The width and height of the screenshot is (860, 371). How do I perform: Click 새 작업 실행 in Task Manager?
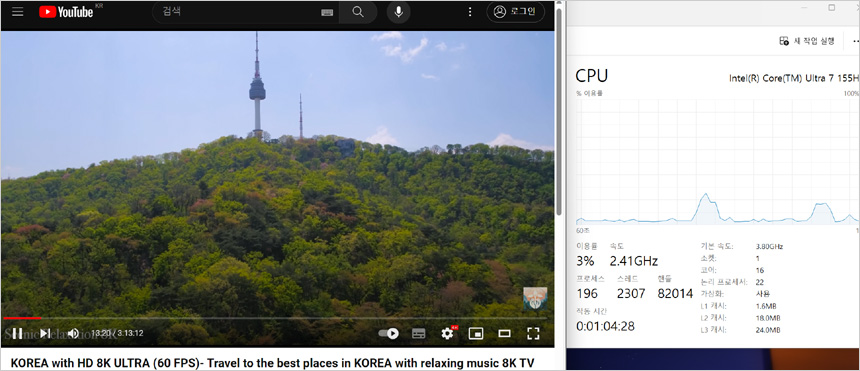pos(807,41)
